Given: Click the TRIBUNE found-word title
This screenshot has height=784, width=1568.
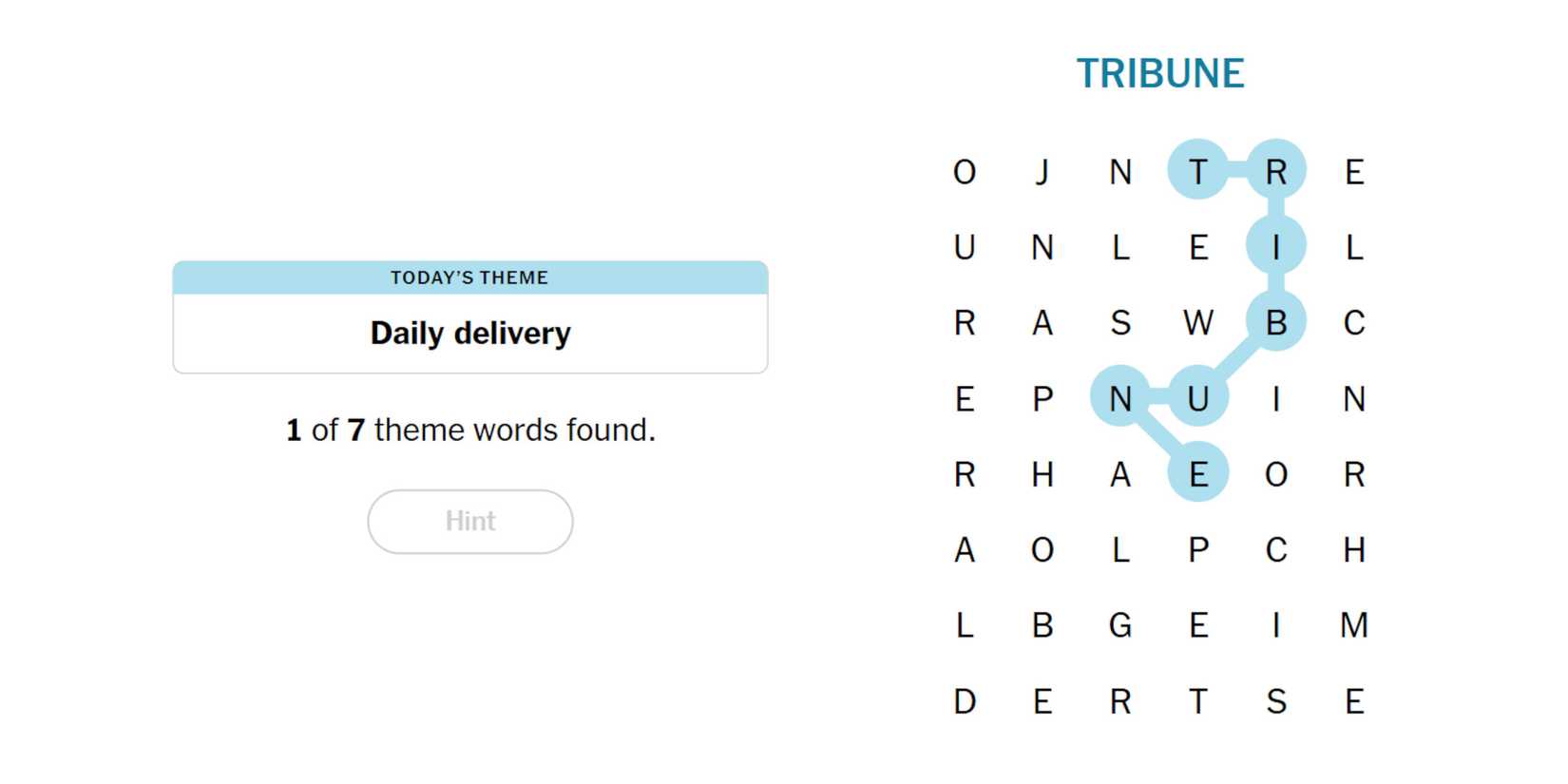Looking at the screenshot, I should (x=1159, y=73).
